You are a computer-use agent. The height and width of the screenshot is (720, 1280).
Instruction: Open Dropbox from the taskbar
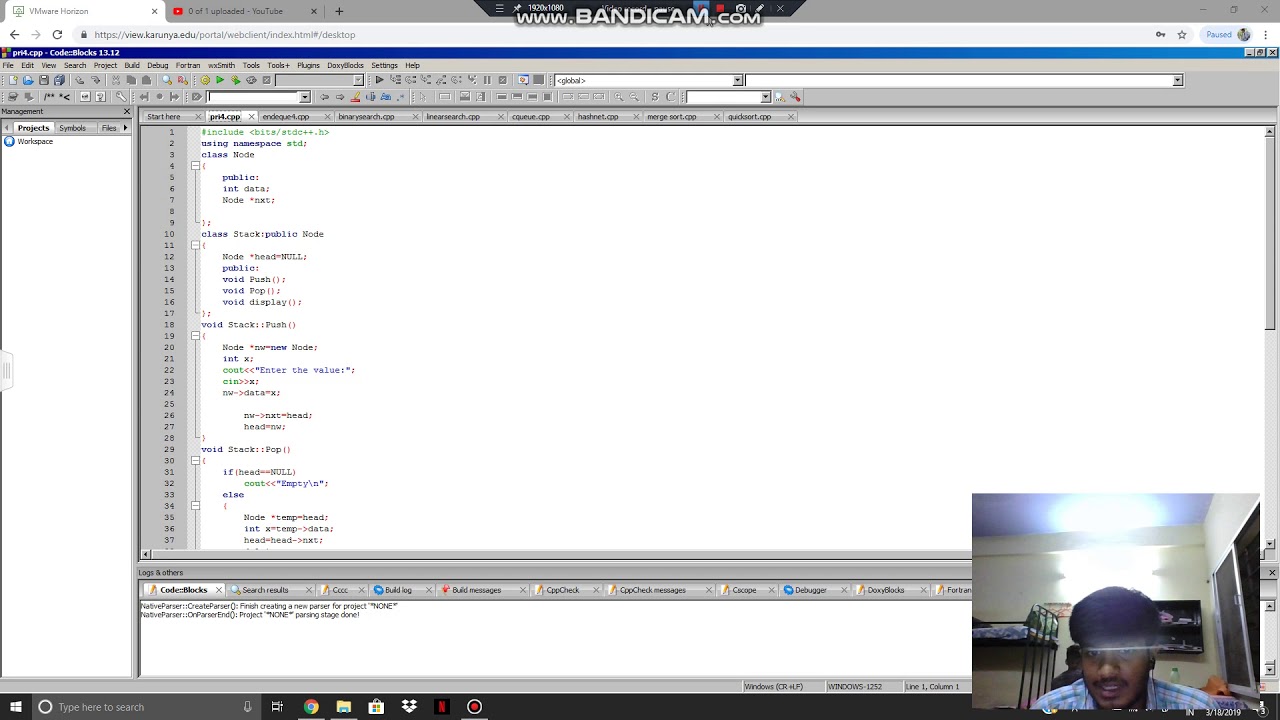(409, 707)
